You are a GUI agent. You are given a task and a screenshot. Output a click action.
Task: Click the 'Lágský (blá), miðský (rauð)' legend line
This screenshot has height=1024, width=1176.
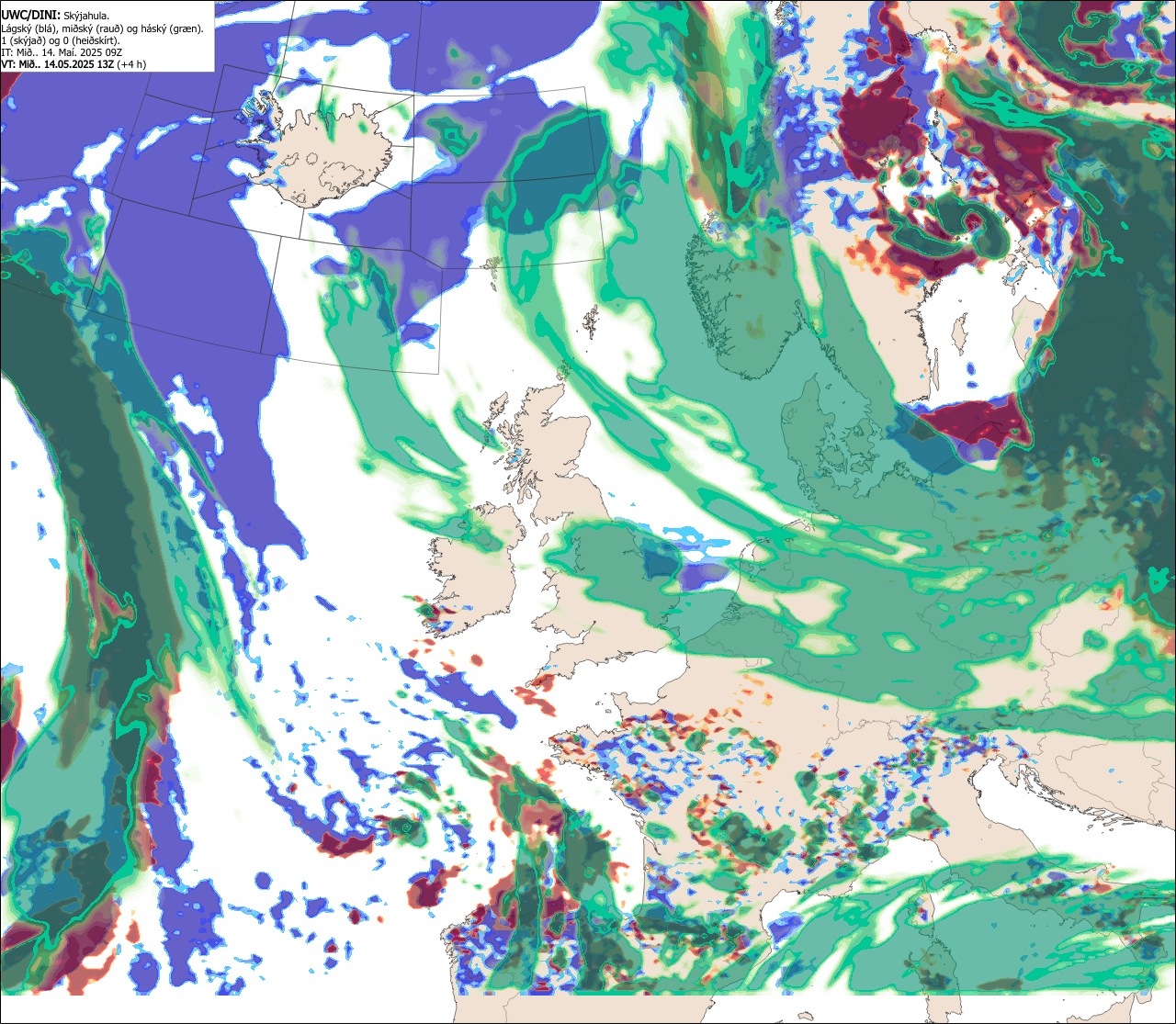click(103, 28)
